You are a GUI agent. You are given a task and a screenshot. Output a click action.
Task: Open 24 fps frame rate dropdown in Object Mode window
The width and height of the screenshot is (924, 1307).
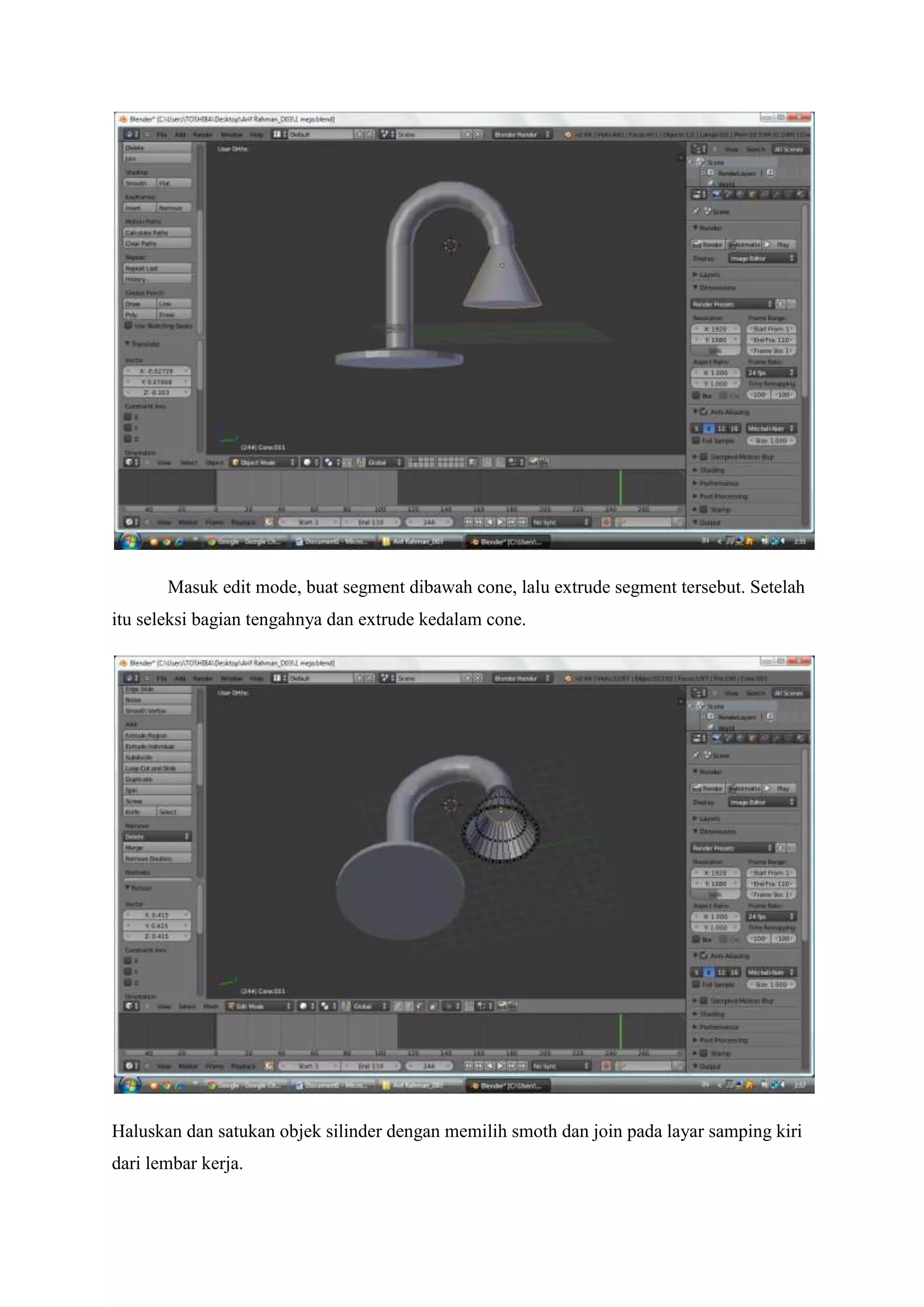[x=771, y=372]
